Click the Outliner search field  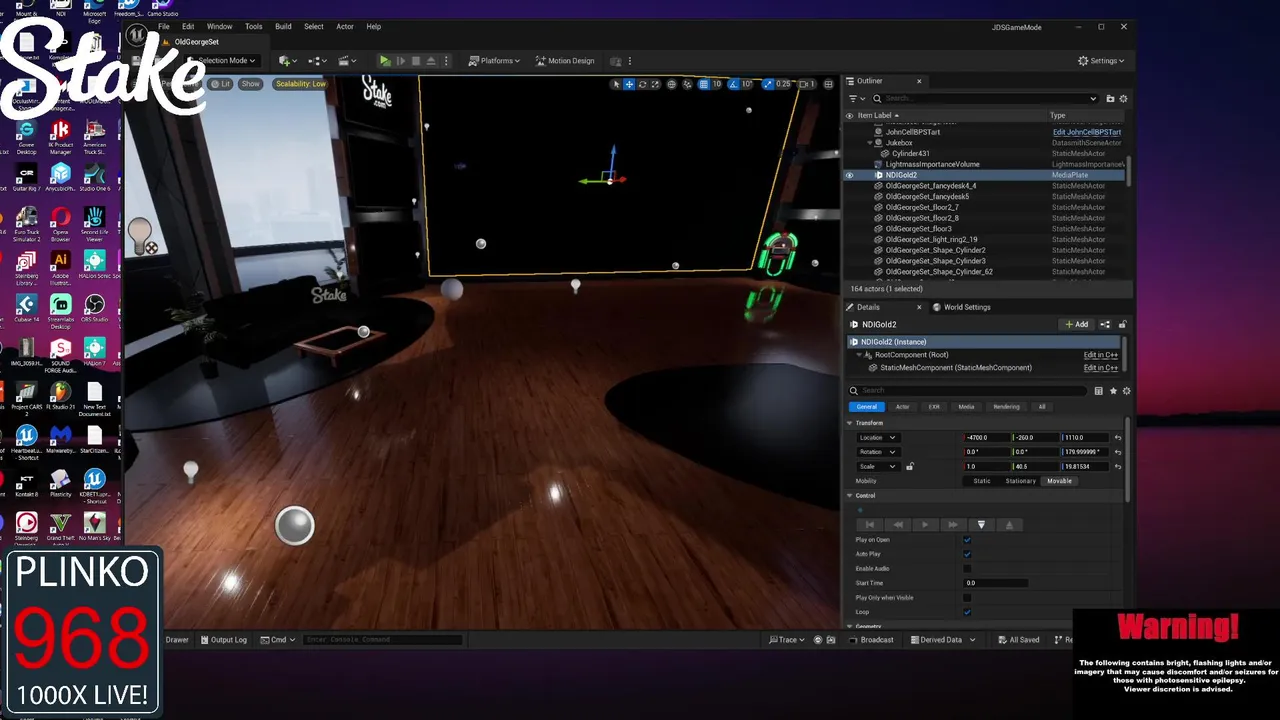[x=986, y=99]
